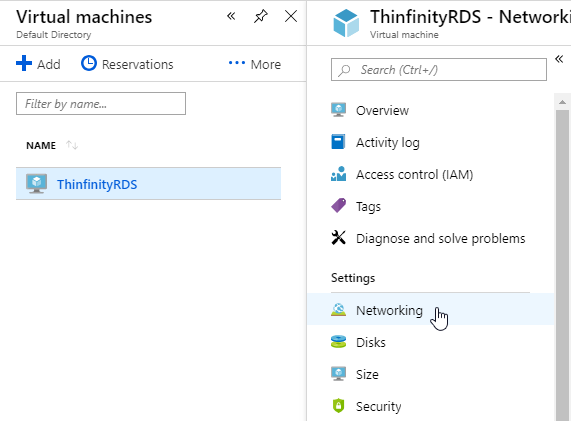The image size is (571, 421).
Task: Click the Add button label
Action: click(x=49, y=64)
